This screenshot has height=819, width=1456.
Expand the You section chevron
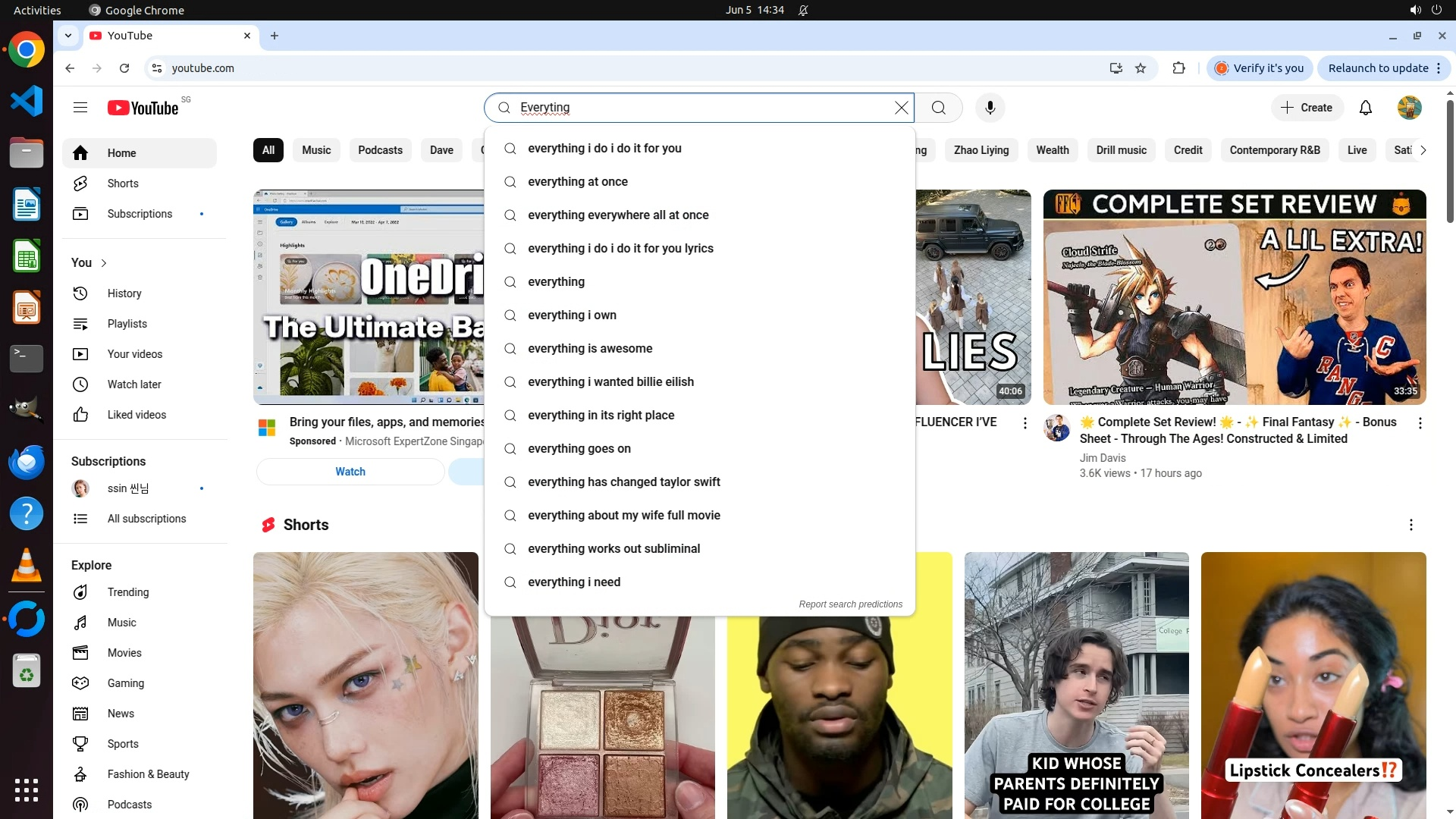(x=104, y=263)
